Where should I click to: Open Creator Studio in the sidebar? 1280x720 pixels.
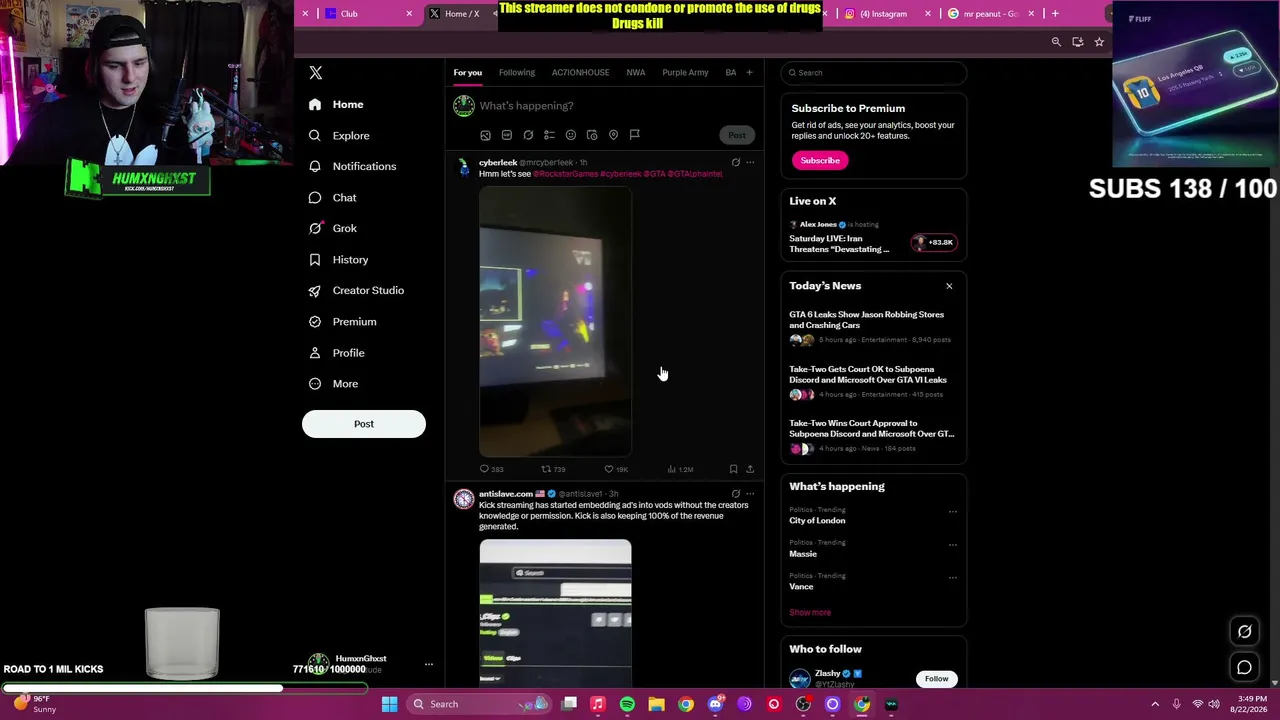pos(356,290)
